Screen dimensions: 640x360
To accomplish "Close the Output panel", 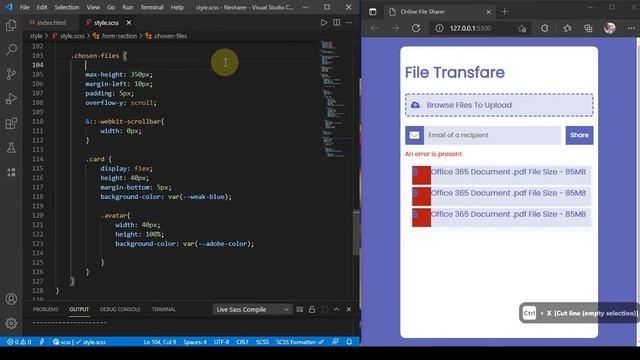I will (x=349, y=309).
